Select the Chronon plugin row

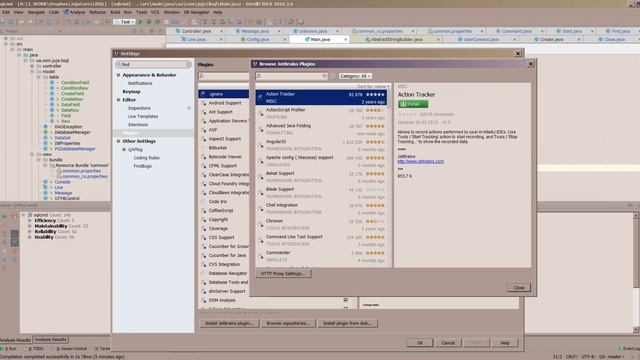[x=321, y=224]
